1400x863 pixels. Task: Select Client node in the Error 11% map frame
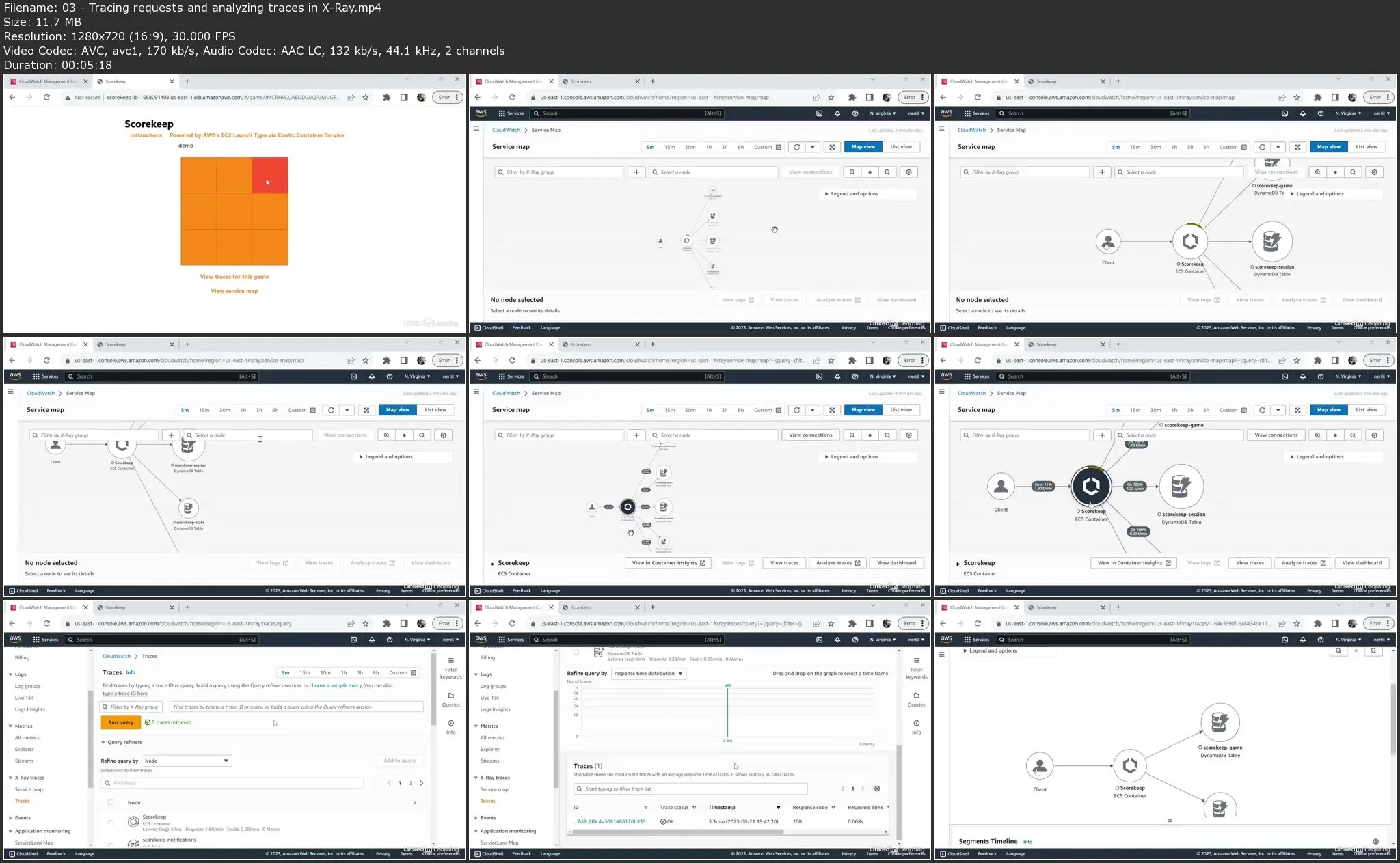1001,487
